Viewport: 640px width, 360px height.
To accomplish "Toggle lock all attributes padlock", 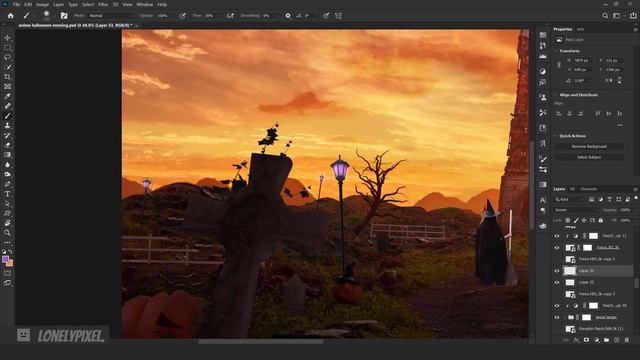I will (601, 220).
